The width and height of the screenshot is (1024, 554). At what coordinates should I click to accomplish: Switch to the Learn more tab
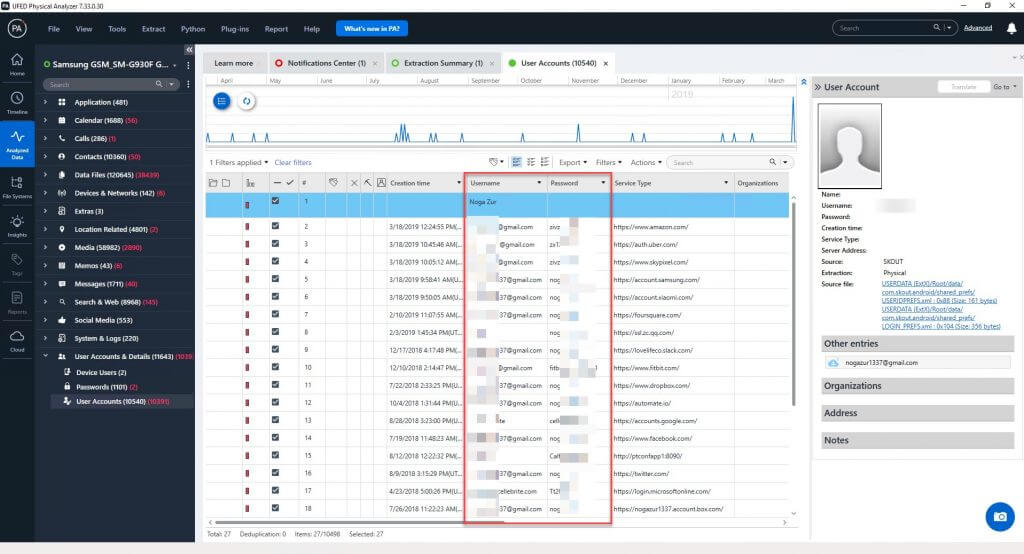pos(234,63)
